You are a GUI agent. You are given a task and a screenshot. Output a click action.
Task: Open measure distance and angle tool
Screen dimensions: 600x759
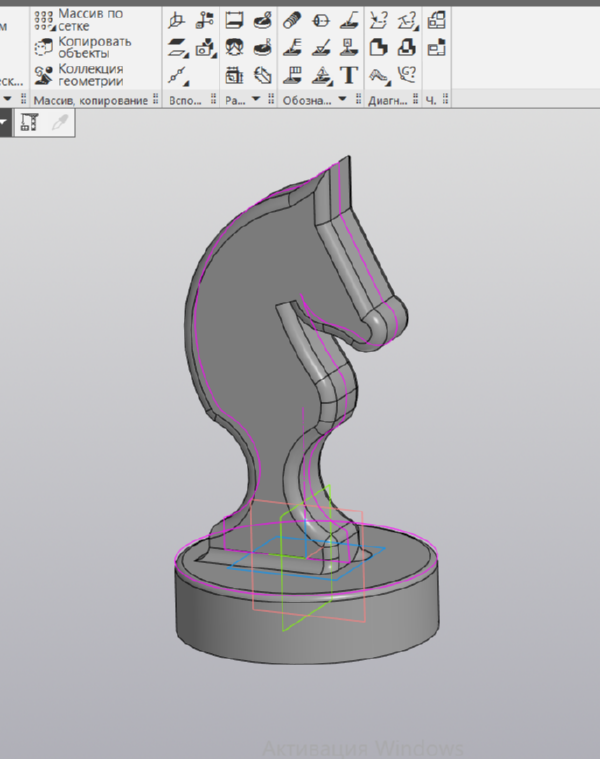tap(378, 20)
